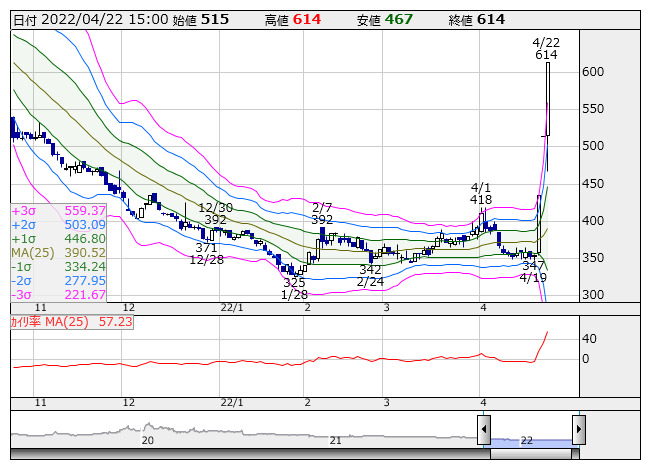Click the 終値 614 closing price header
Viewport: 653px width, 470px height.
coord(478,19)
